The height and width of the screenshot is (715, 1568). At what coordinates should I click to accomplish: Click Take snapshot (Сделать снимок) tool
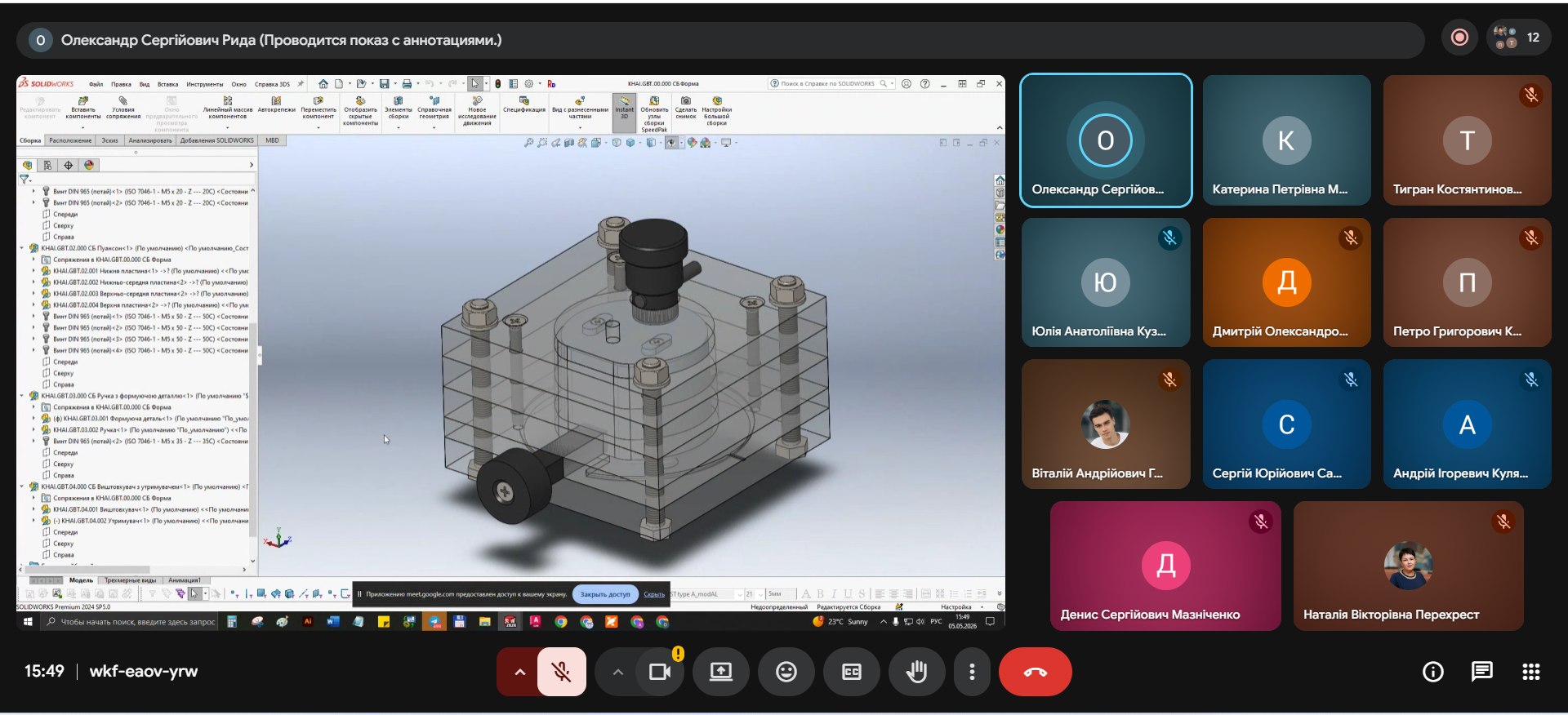click(686, 108)
